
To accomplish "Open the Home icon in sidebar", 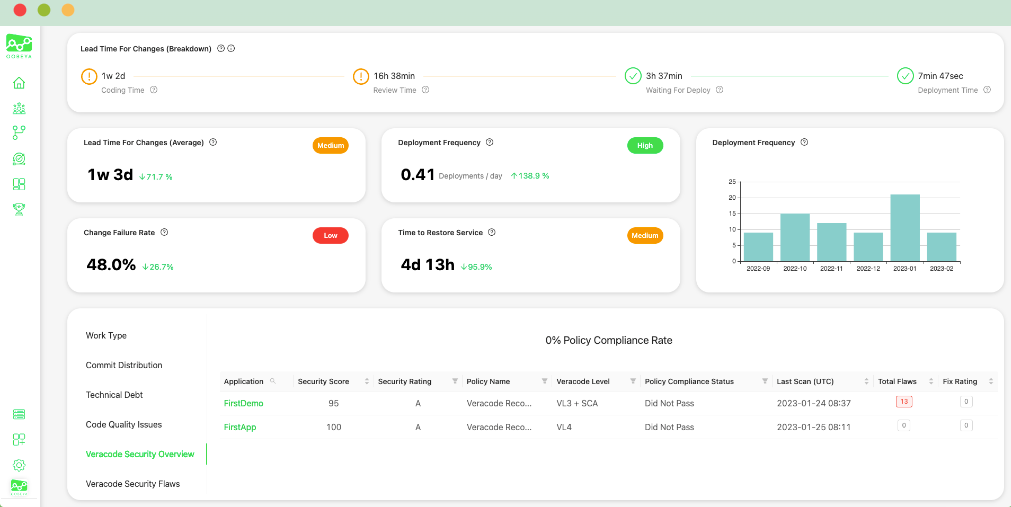I will tap(19, 83).
